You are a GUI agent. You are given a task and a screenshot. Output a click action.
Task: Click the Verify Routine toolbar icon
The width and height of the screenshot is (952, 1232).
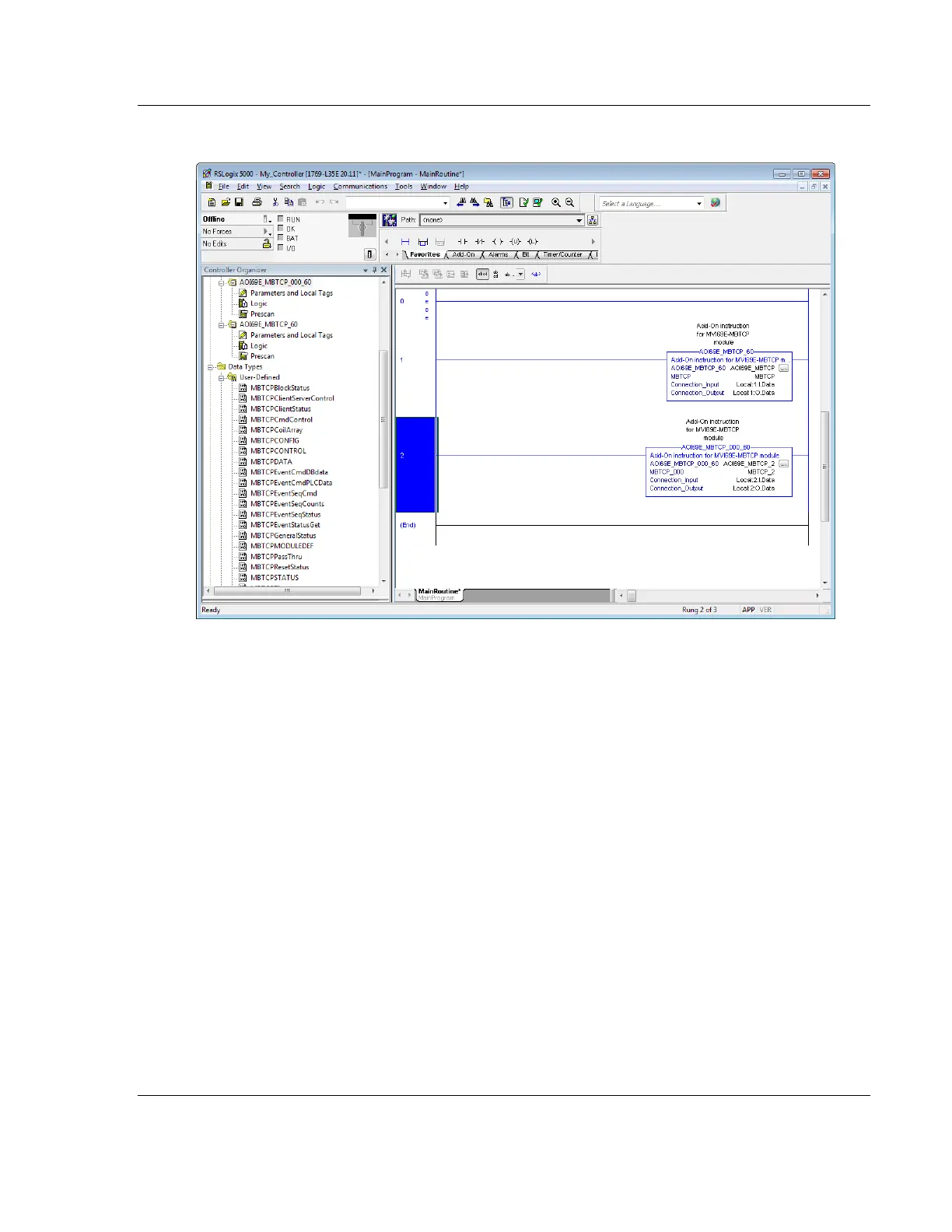[524, 202]
